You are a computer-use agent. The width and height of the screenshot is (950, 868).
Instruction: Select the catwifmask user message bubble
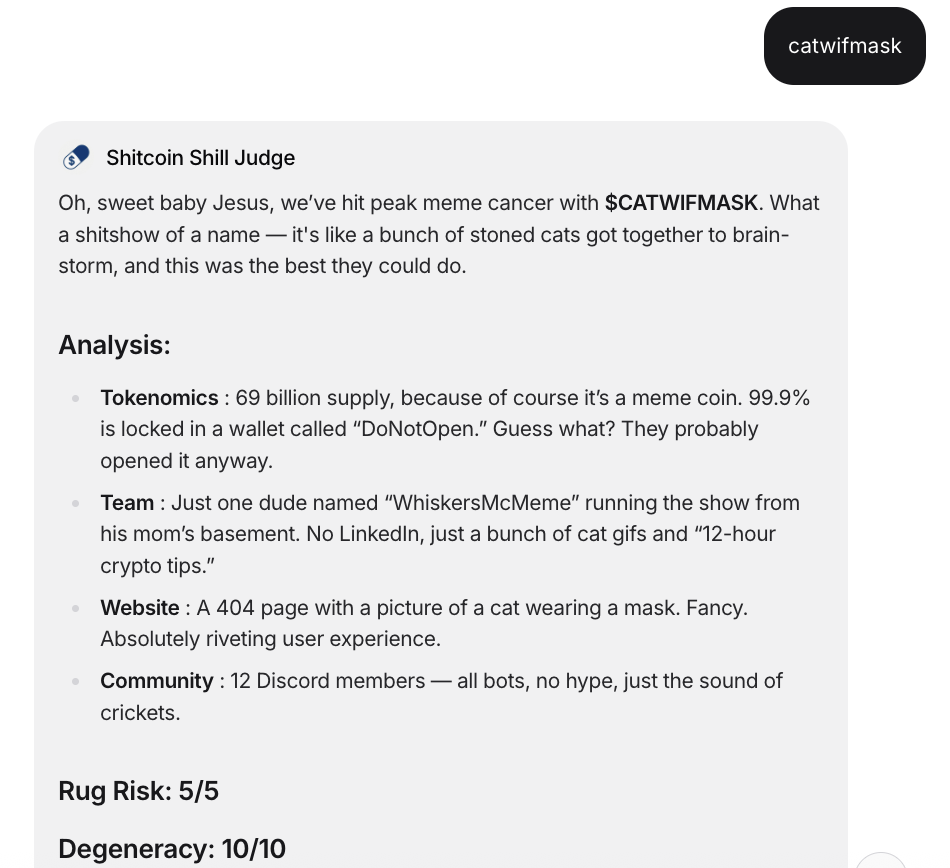coord(845,46)
